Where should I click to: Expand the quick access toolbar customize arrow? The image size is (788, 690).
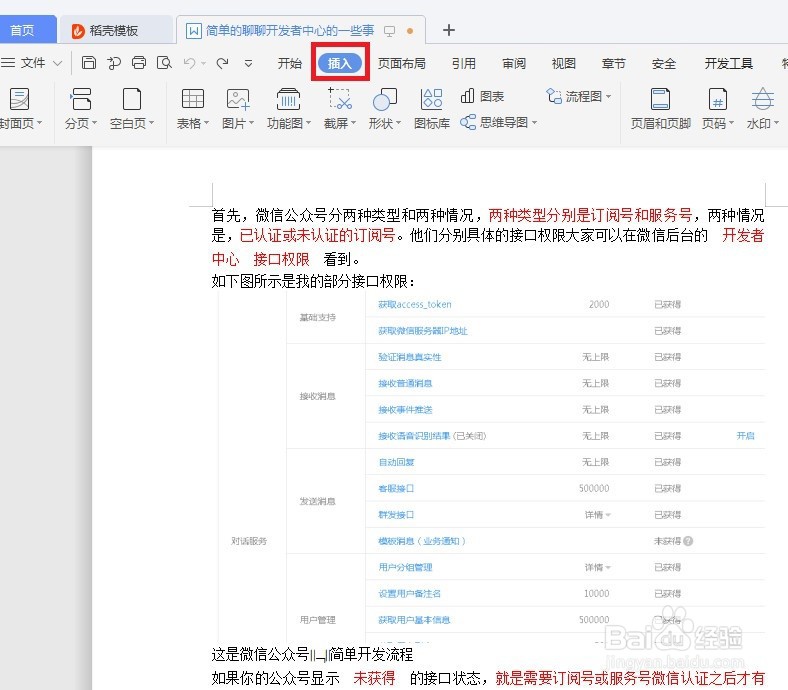[248, 63]
